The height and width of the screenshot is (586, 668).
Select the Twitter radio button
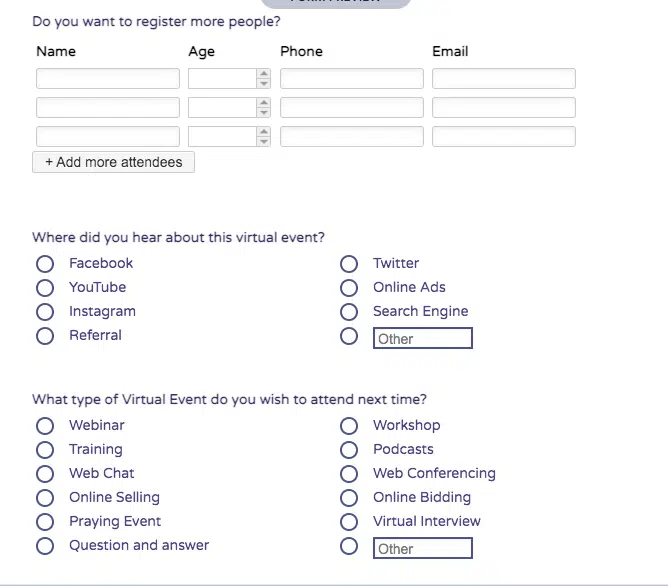coord(349,264)
